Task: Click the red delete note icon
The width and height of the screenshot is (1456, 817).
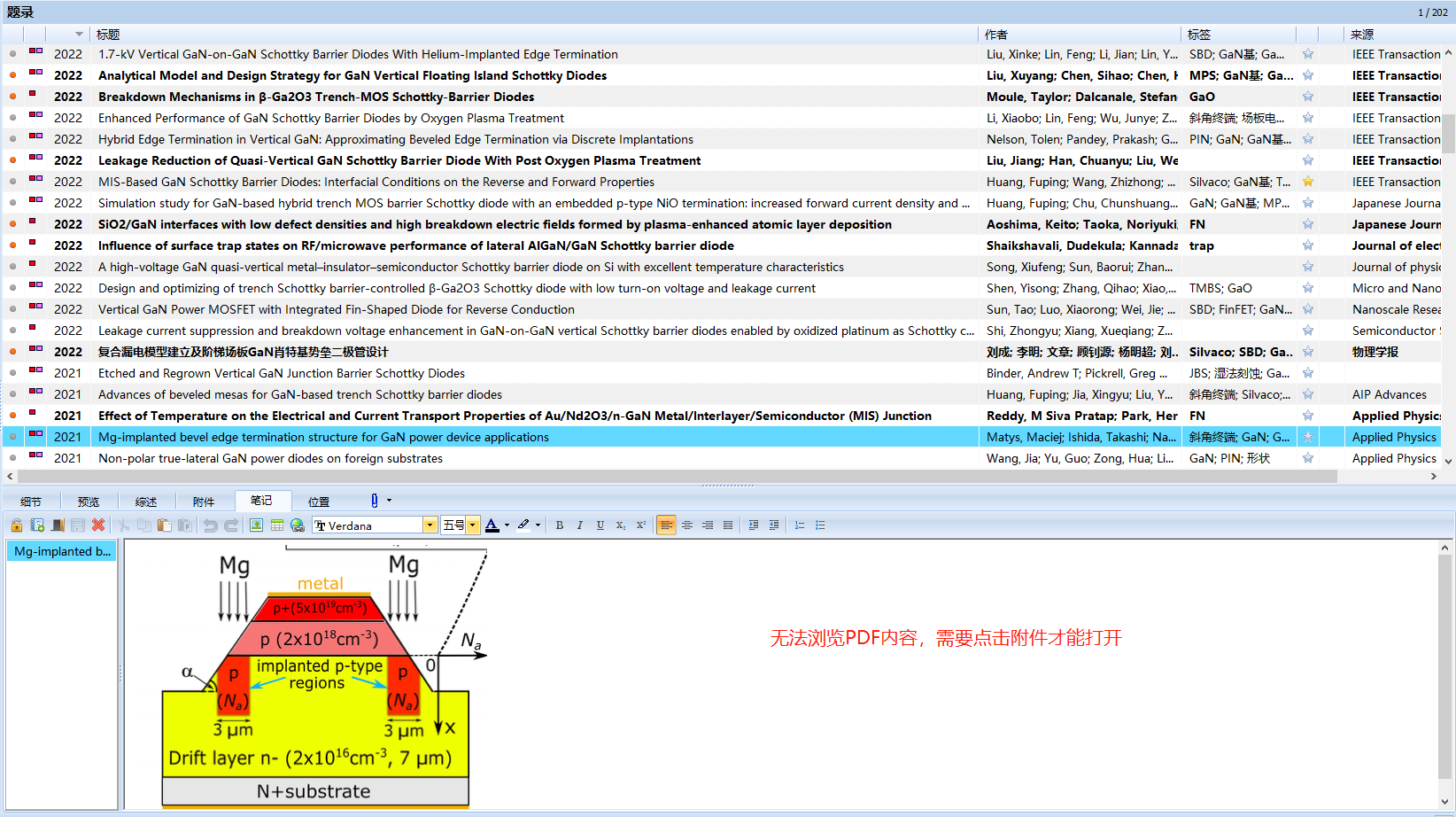Action: [98, 525]
